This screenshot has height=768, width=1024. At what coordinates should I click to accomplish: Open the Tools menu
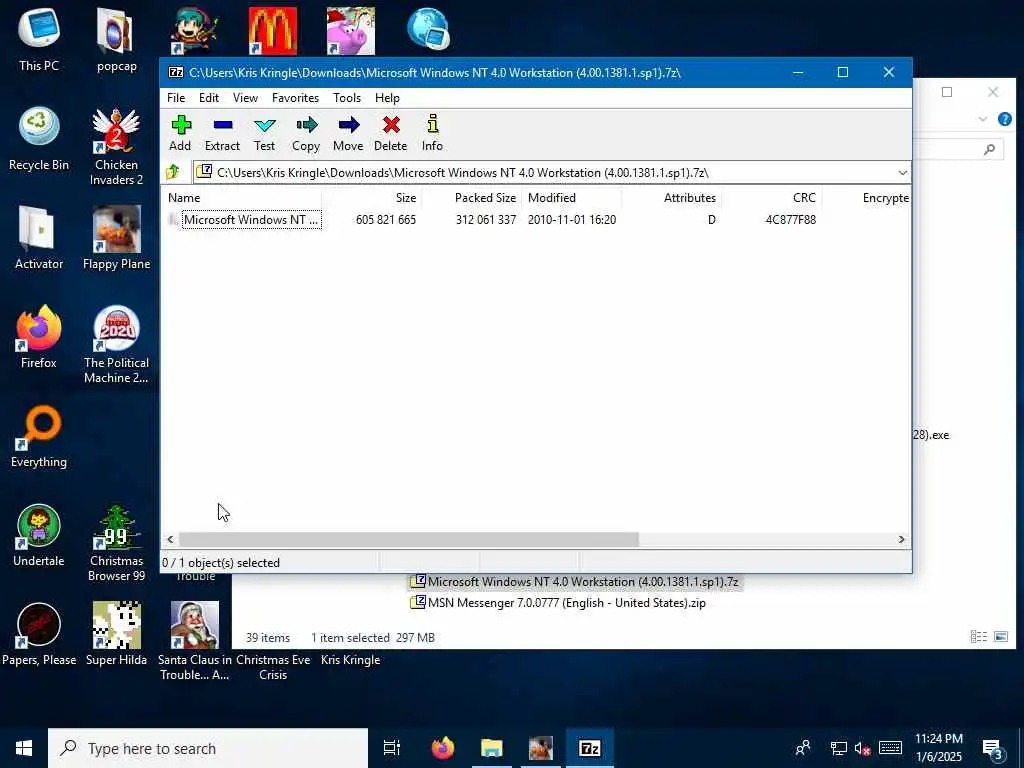(347, 98)
